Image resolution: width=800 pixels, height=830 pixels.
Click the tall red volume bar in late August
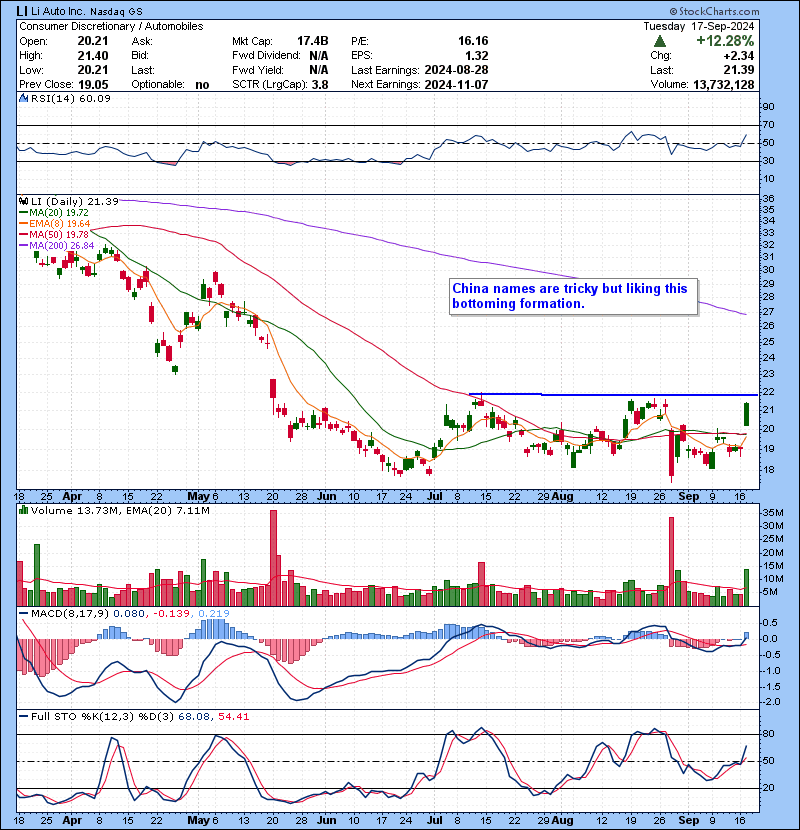click(x=671, y=561)
